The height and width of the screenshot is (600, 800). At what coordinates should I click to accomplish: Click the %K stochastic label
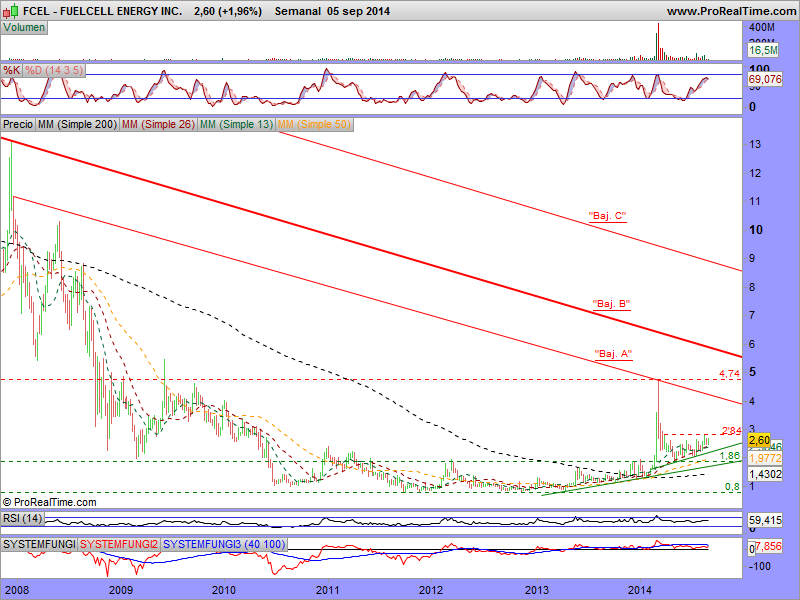(x=11, y=70)
